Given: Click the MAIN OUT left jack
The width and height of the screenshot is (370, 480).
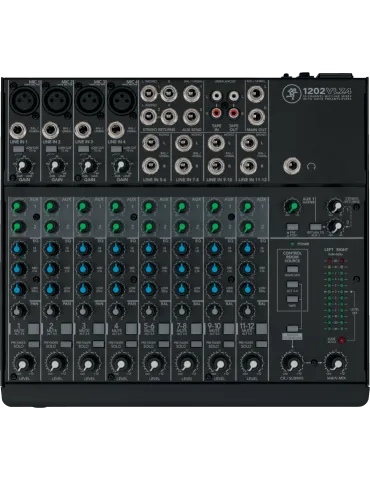Looking at the screenshot, I should [x=256, y=94].
